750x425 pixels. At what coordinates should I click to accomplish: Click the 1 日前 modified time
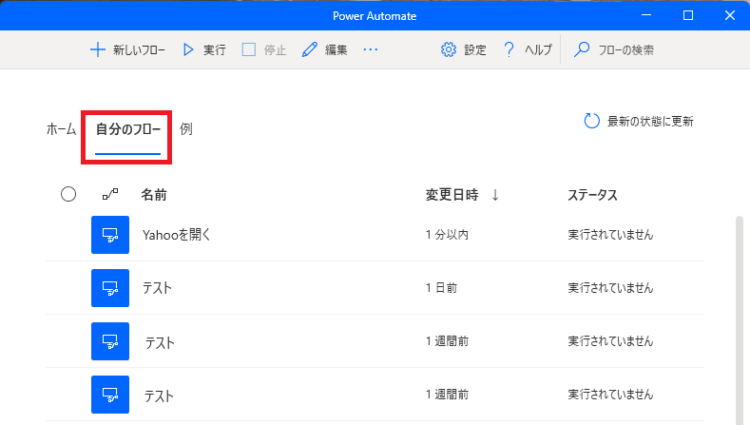tap(441, 288)
